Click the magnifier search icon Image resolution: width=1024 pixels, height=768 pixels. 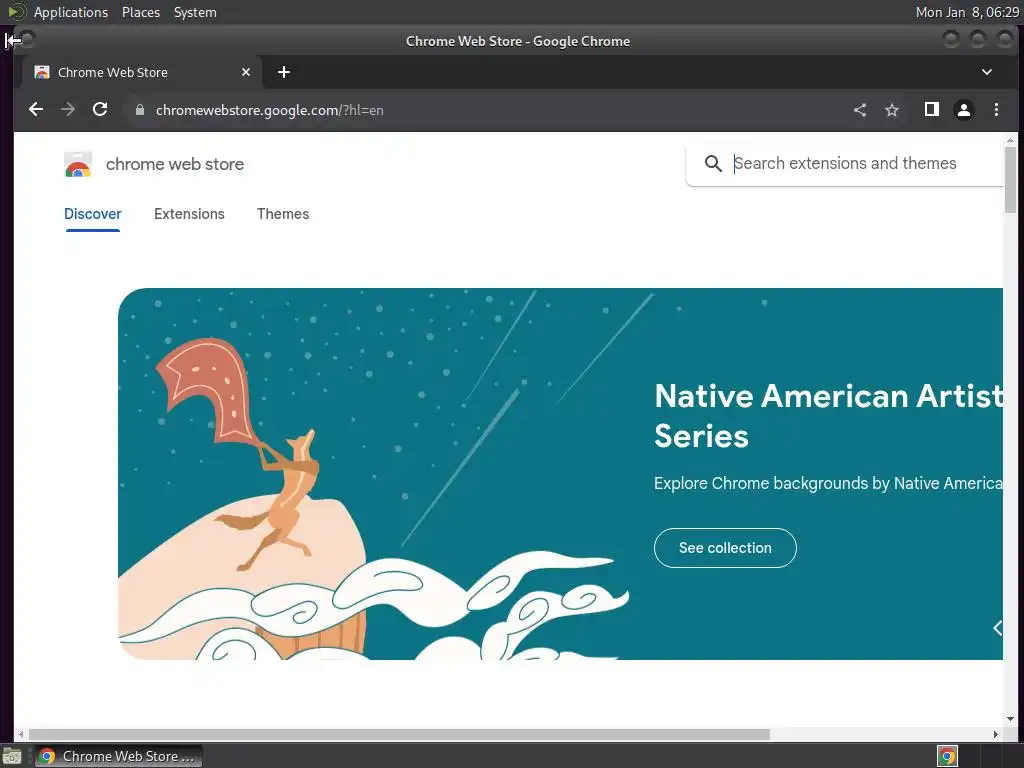(x=713, y=163)
